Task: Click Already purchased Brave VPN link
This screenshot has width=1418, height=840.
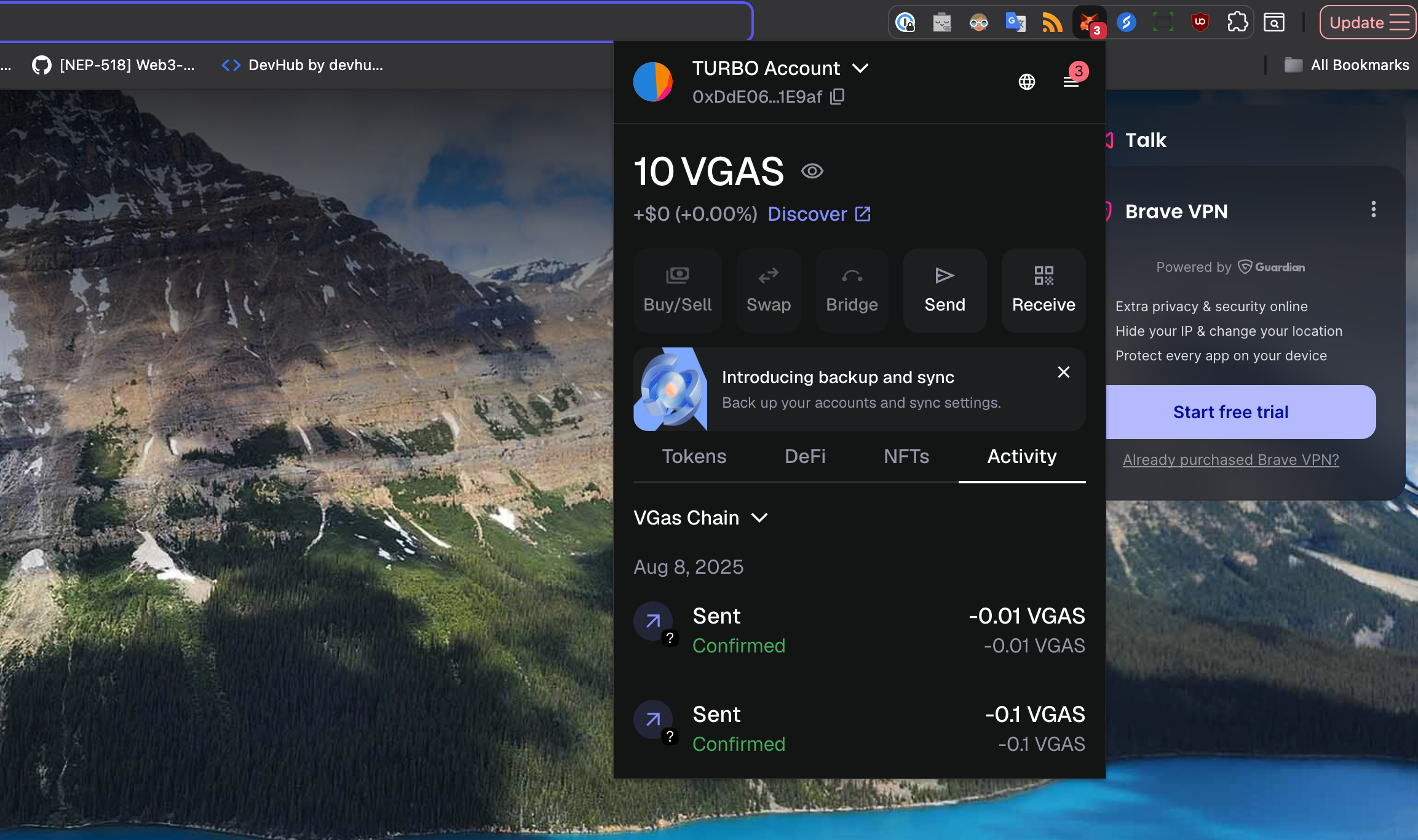Action: (1230, 459)
